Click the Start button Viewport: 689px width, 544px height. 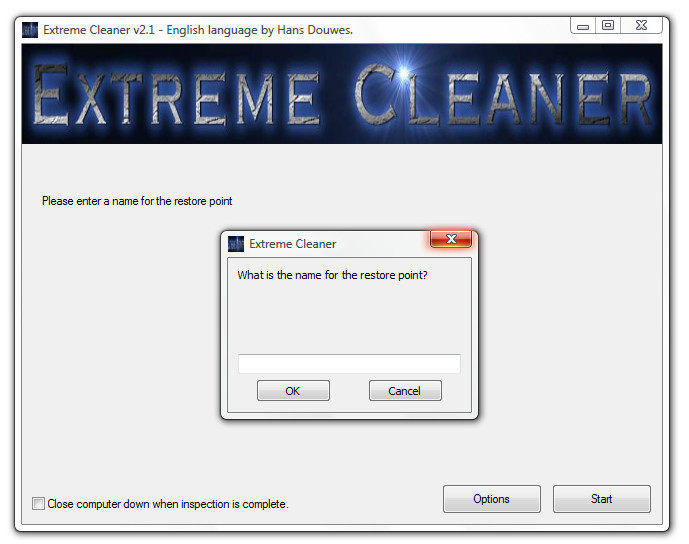602,499
